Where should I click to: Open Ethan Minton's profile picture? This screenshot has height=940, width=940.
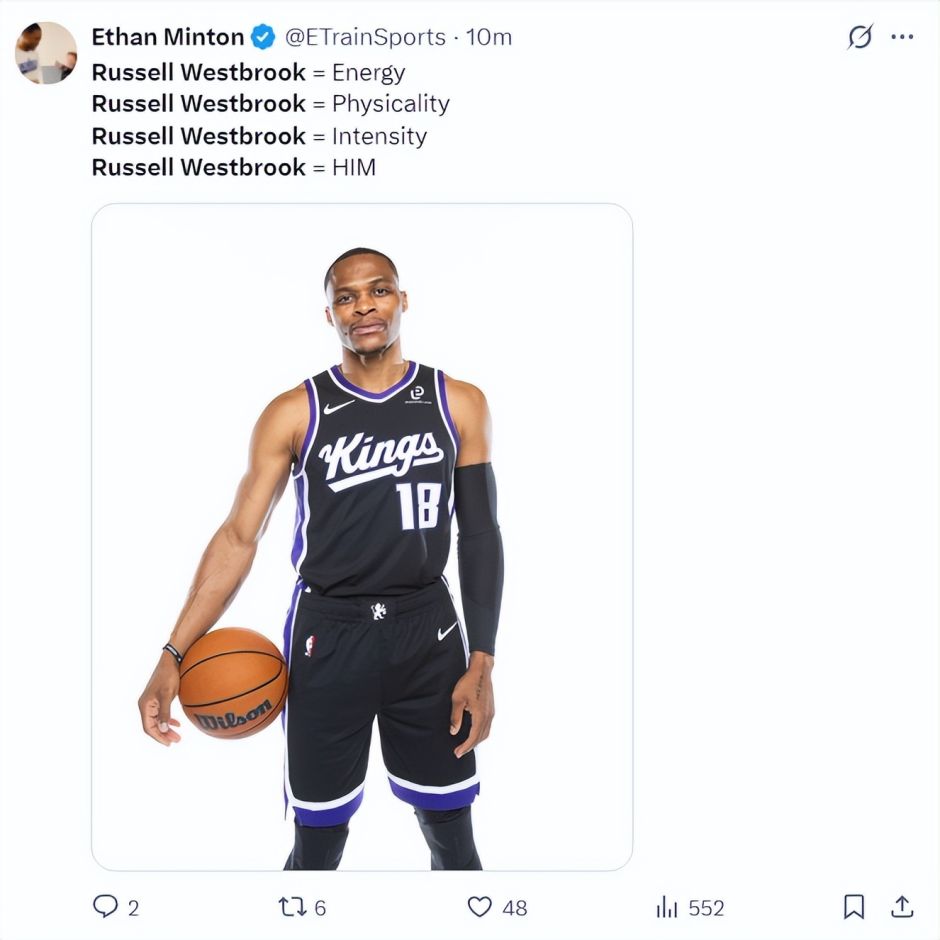coord(46,53)
